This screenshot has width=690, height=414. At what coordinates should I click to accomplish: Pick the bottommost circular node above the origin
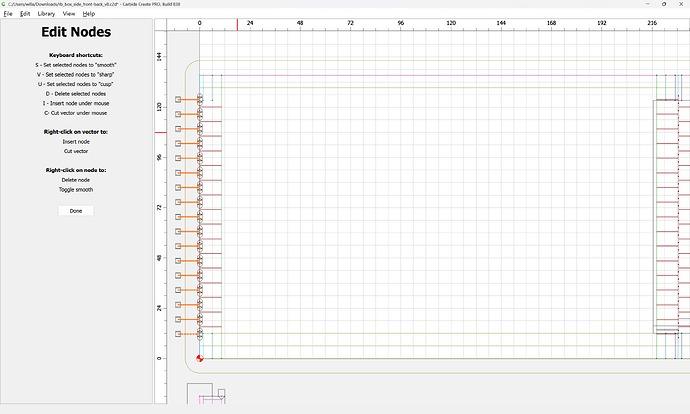click(x=200, y=337)
